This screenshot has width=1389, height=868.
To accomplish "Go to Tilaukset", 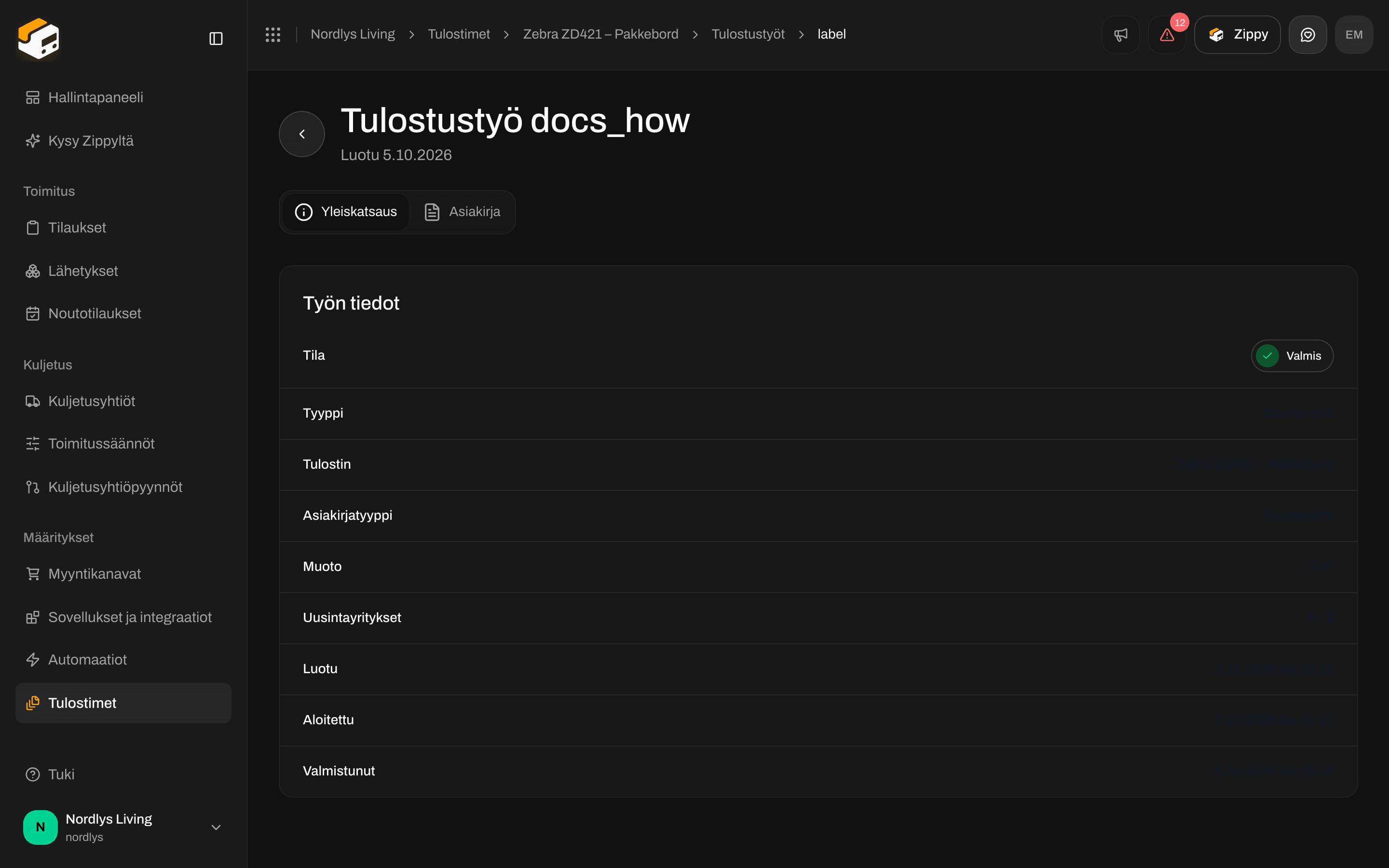I will coord(123,227).
